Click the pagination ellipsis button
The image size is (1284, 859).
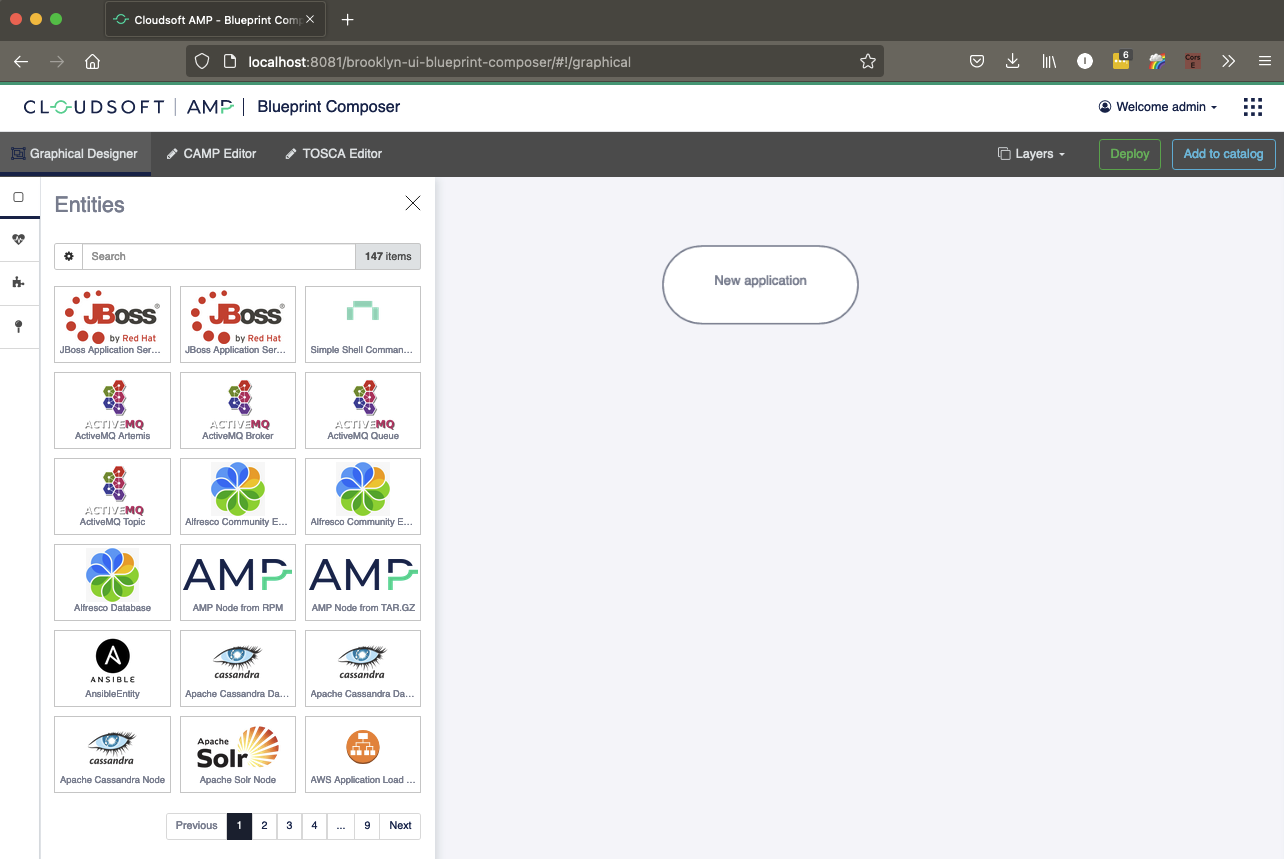coord(341,826)
